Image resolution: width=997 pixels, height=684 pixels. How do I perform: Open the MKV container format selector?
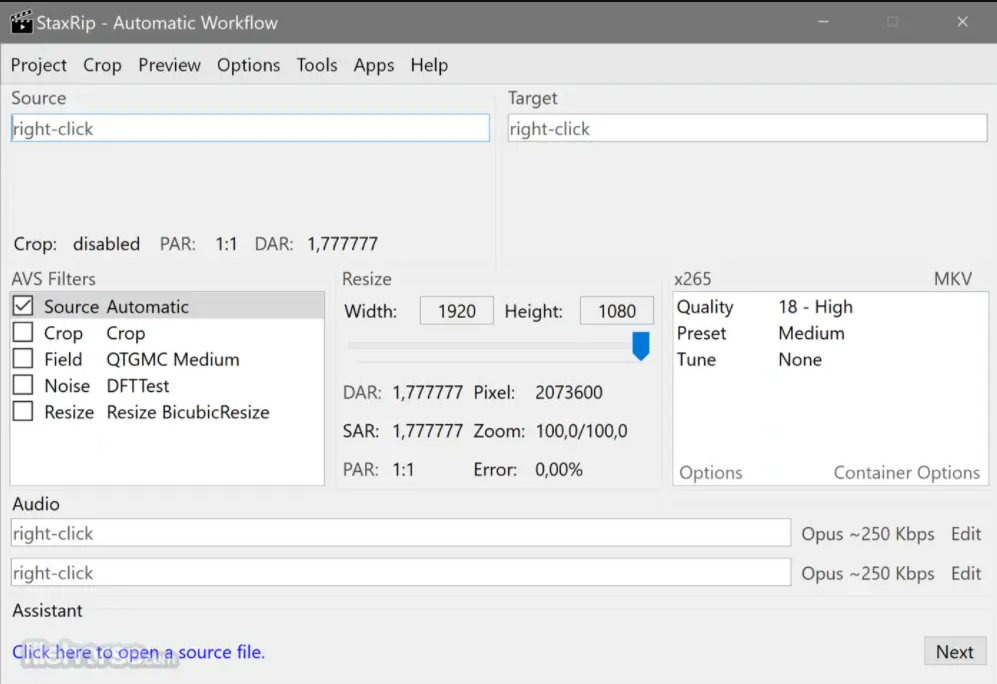952,279
